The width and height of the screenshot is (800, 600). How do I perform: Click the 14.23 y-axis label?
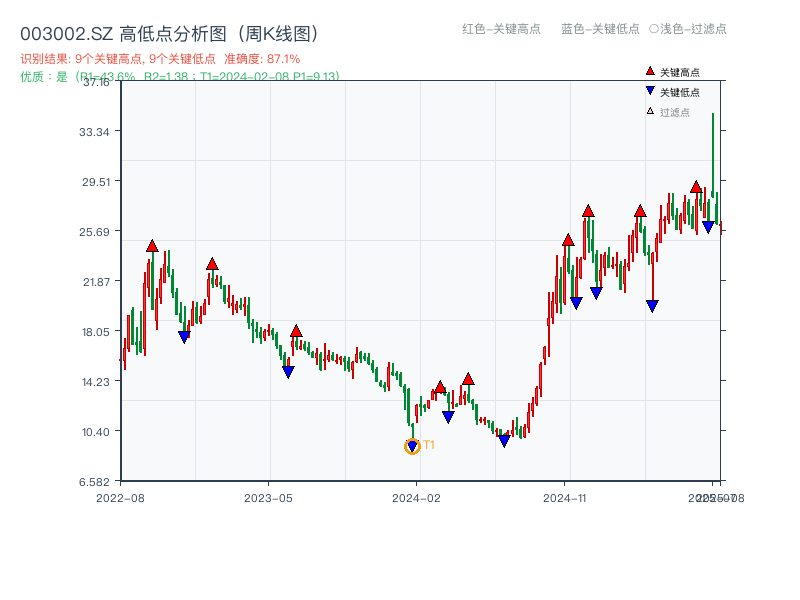pyautogui.click(x=96, y=382)
